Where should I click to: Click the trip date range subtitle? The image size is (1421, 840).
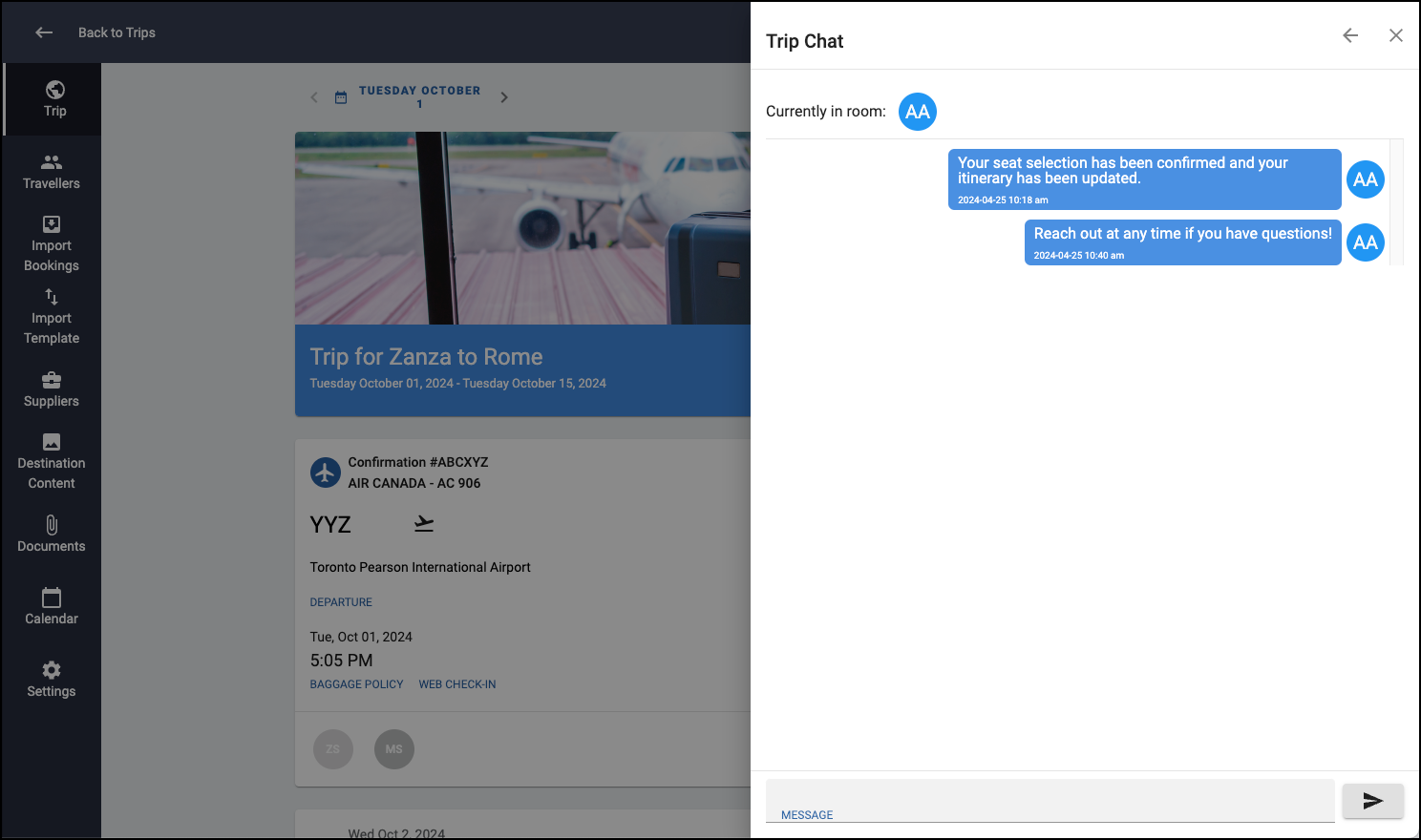click(457, 384)
